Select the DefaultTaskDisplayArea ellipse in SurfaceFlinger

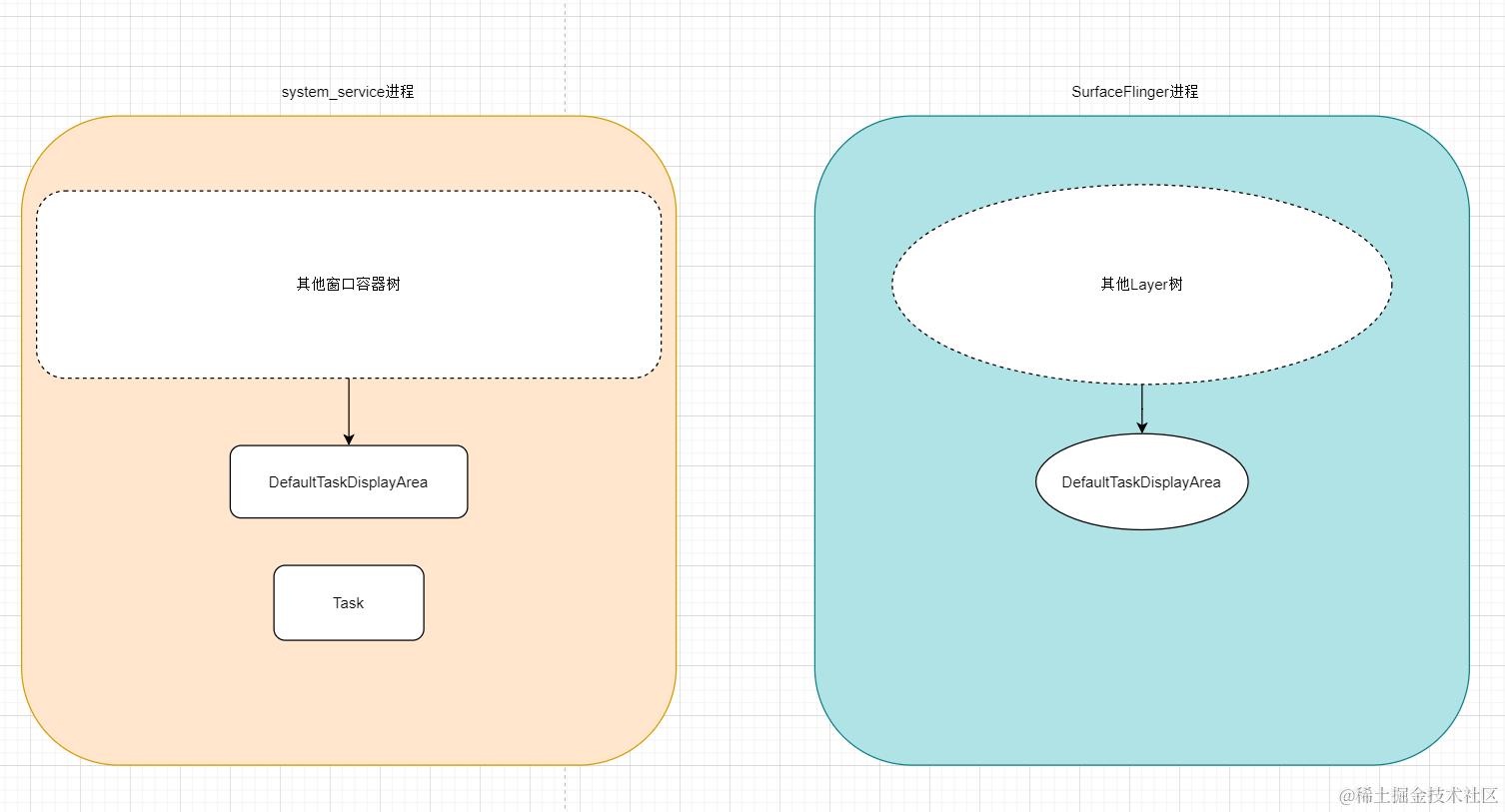coord(1141,481)
